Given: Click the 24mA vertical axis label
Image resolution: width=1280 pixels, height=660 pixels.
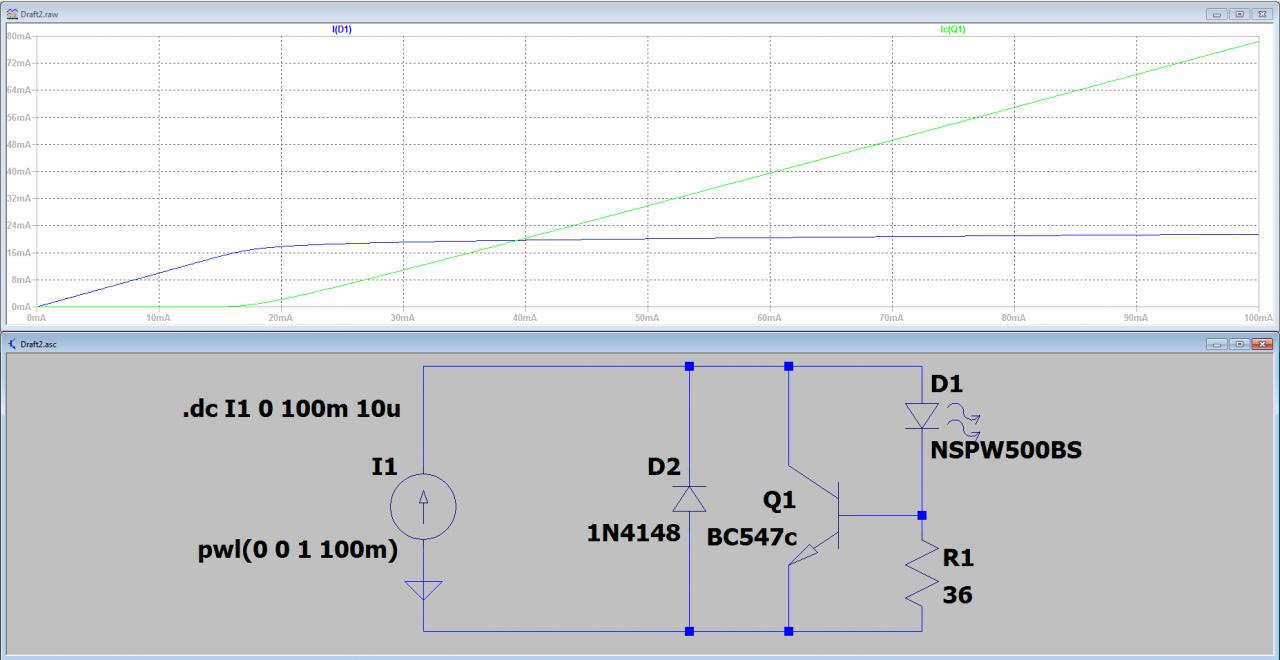Looking at the screenshot, I should (x=19, y=225).
